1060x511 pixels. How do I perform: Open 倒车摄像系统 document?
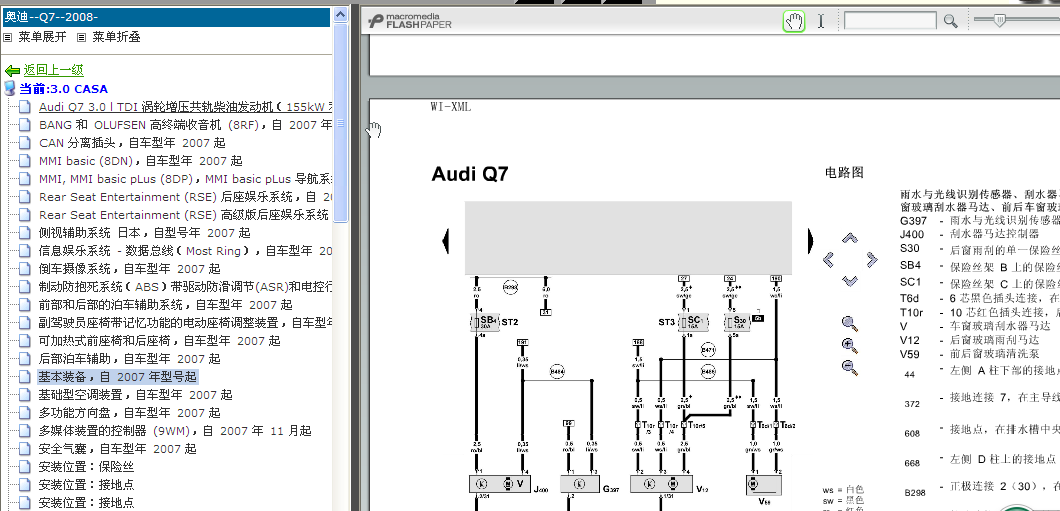tap(140, 269)
